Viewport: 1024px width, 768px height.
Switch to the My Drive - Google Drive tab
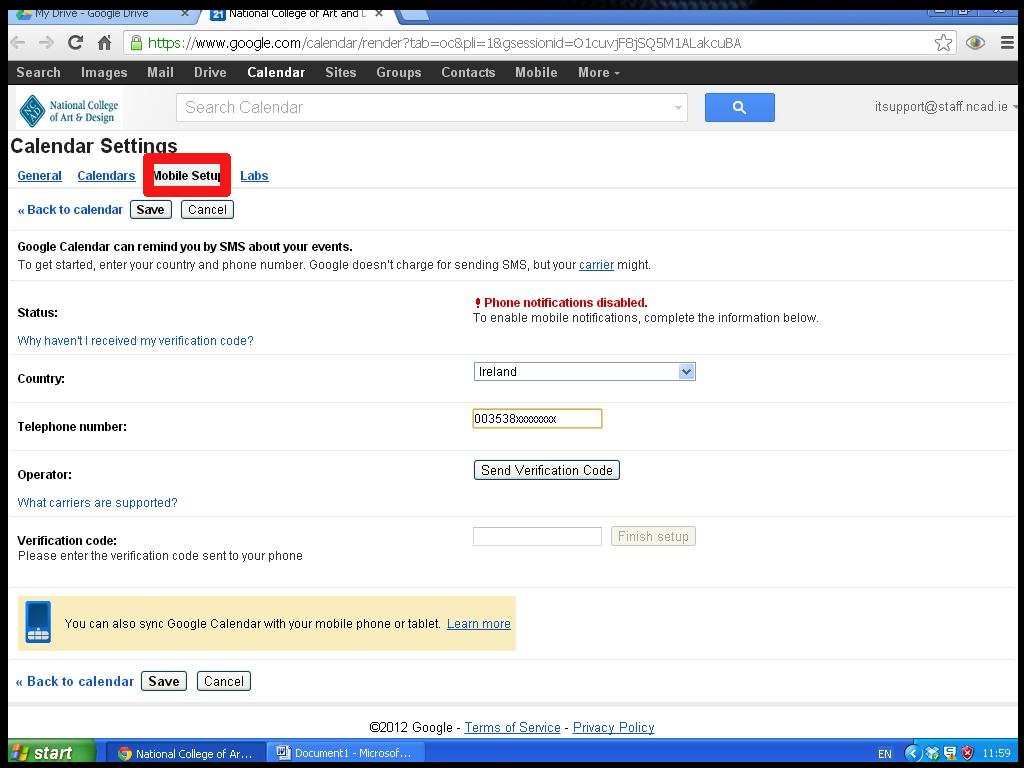(101, 14)
